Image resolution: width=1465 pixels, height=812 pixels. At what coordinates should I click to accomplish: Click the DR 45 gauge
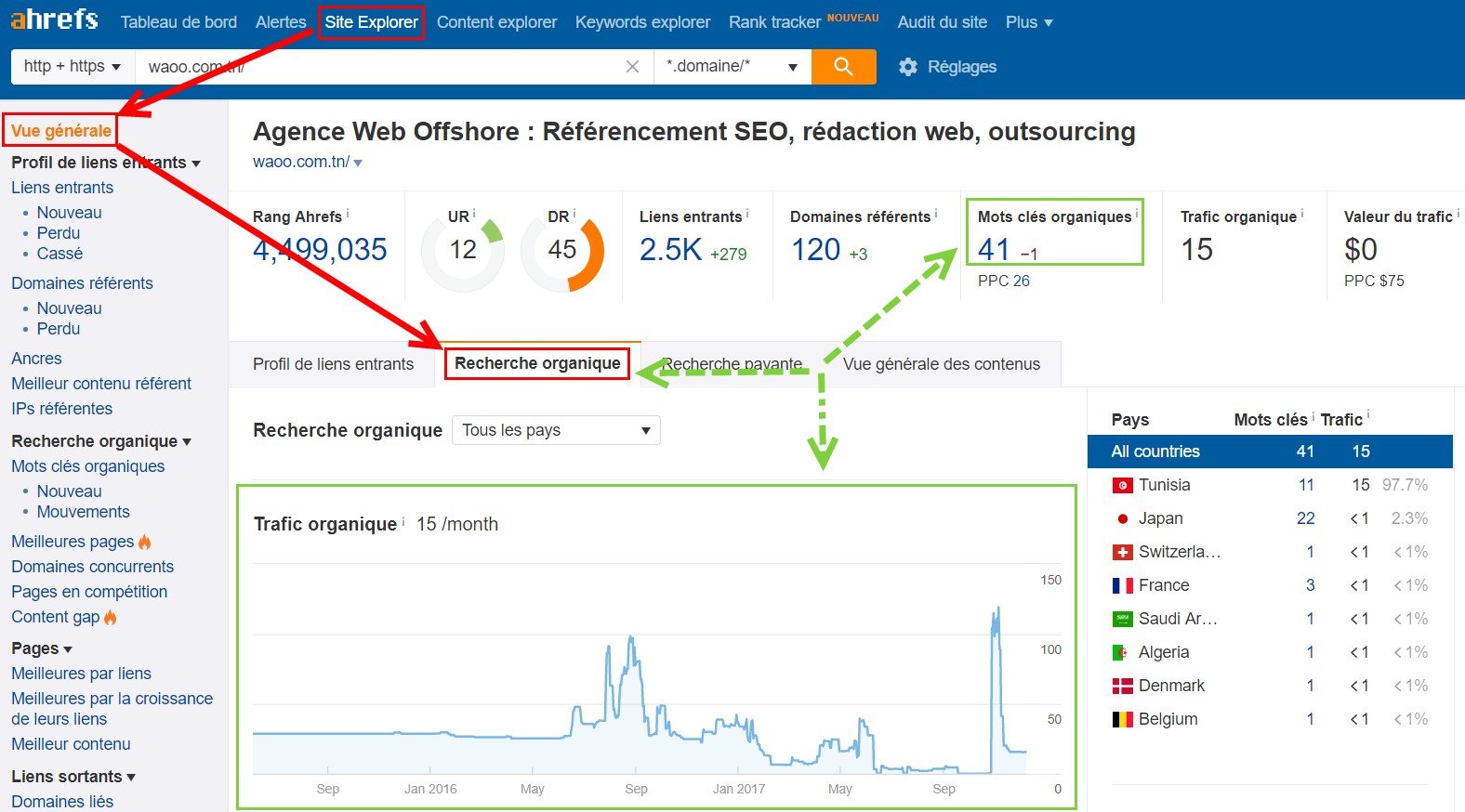[562, 250]
